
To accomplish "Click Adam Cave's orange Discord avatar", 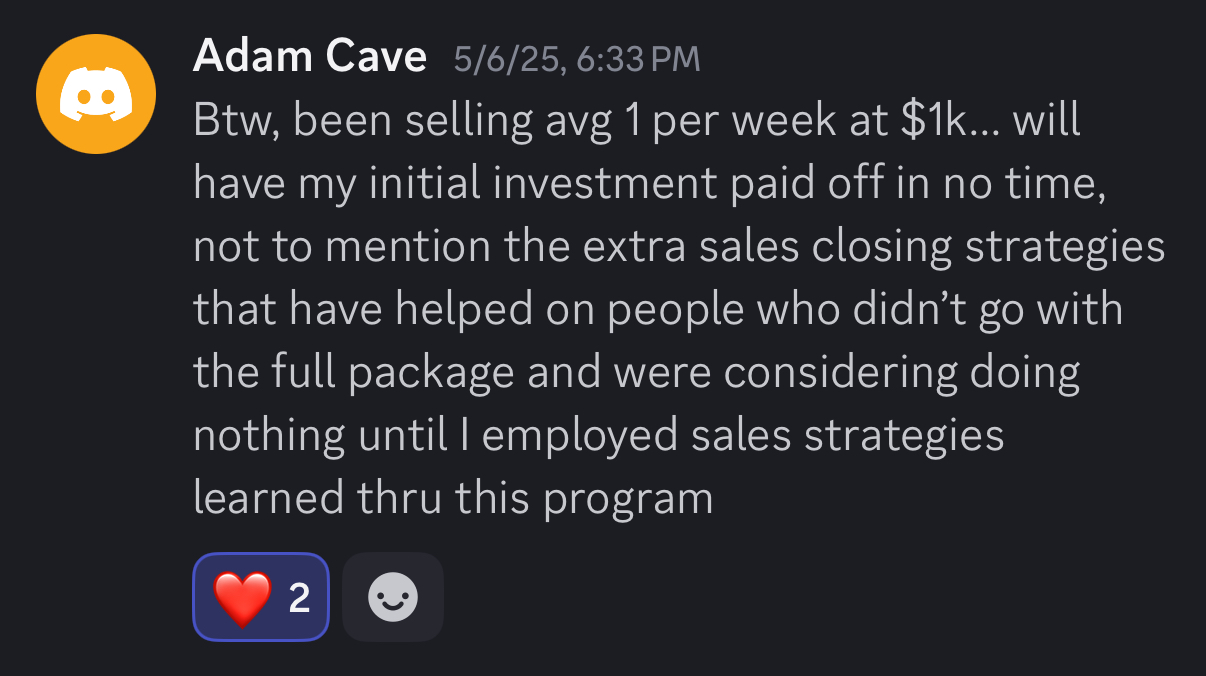I will 96,94.
